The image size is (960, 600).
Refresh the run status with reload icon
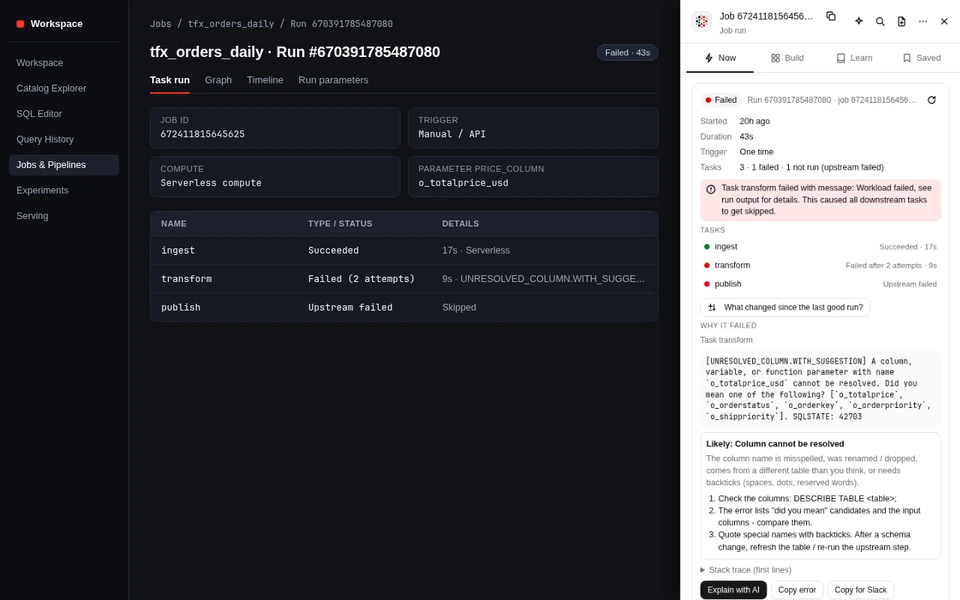coord(931,100)
